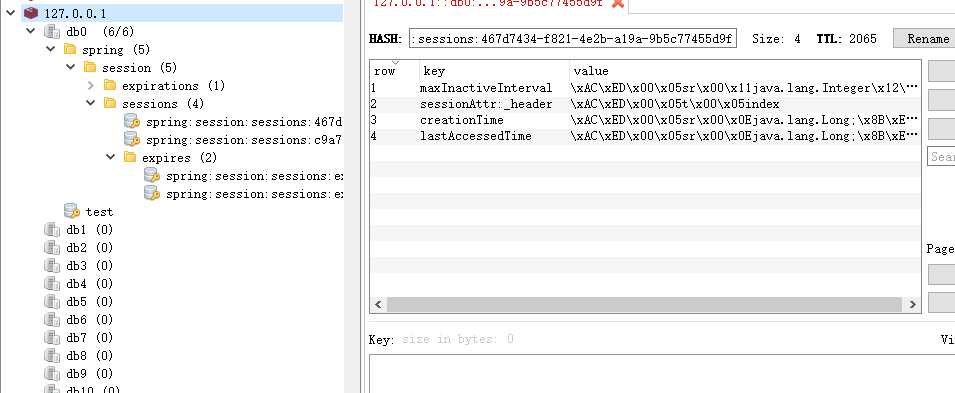Click the db7 database icon
Screen dimensions: 955x393
click(x=52, y=338)
